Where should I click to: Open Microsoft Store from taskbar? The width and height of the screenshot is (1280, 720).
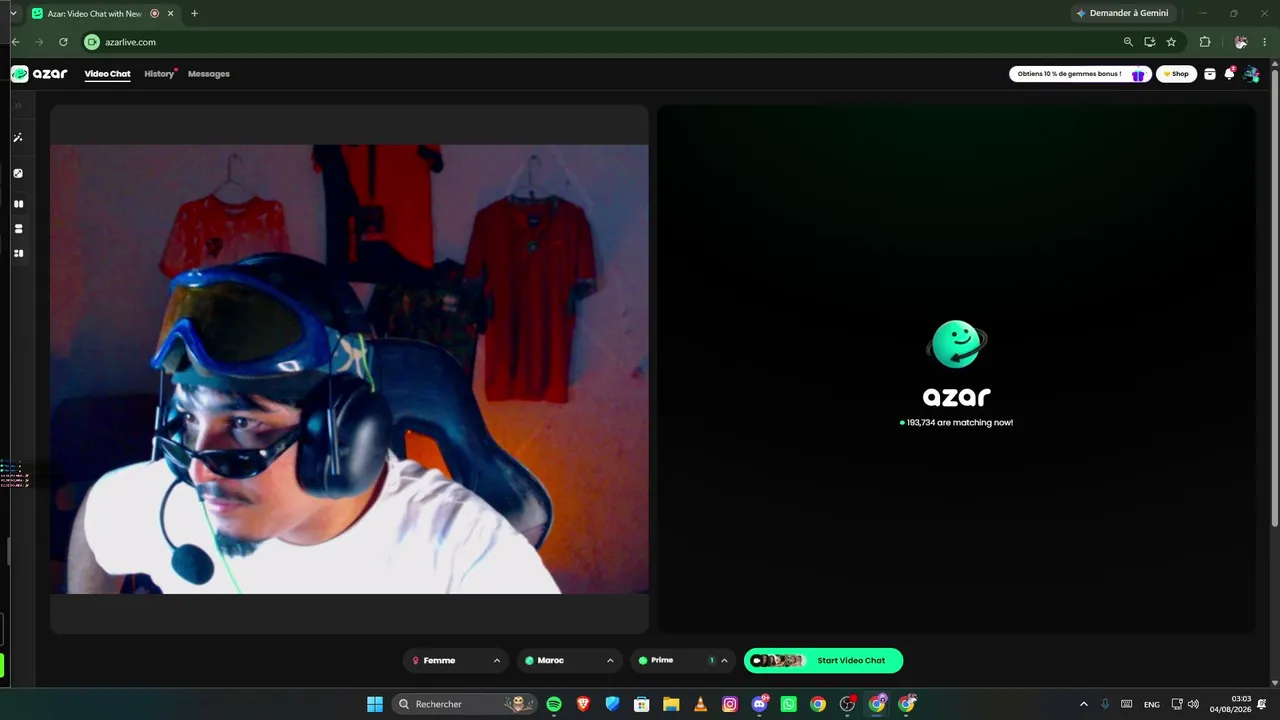tap(642, 704)
